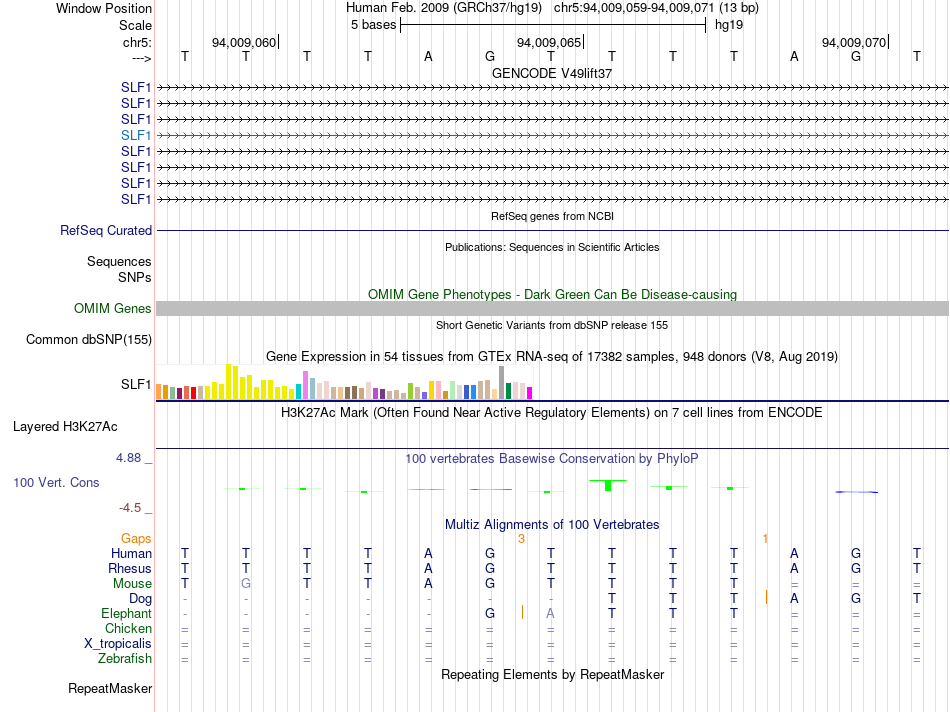Click the hg19 label beside scale bar
Screen dimensions: 950x712
coord(729,25)
